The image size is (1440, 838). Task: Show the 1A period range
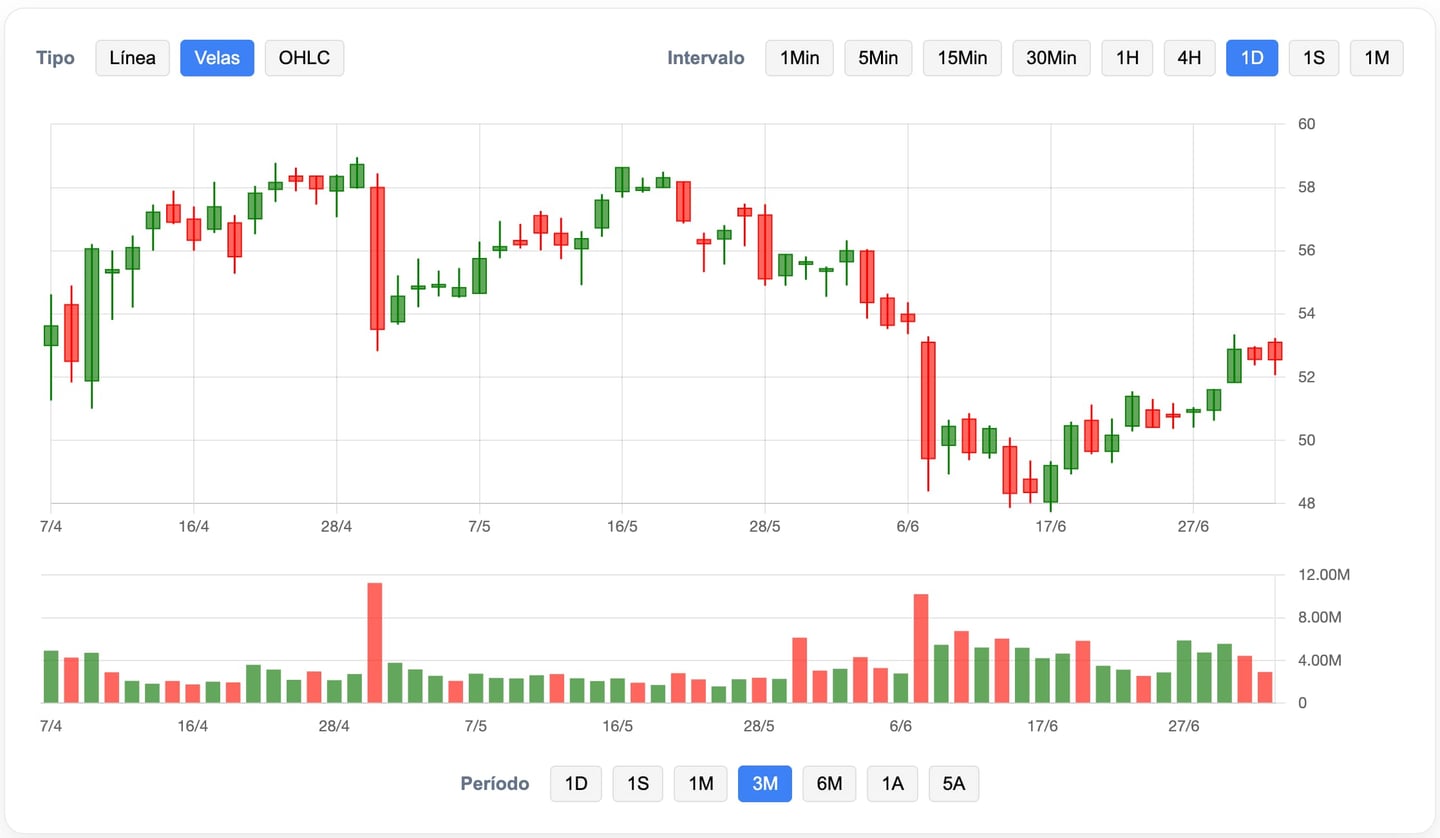[x=892, y=784]
